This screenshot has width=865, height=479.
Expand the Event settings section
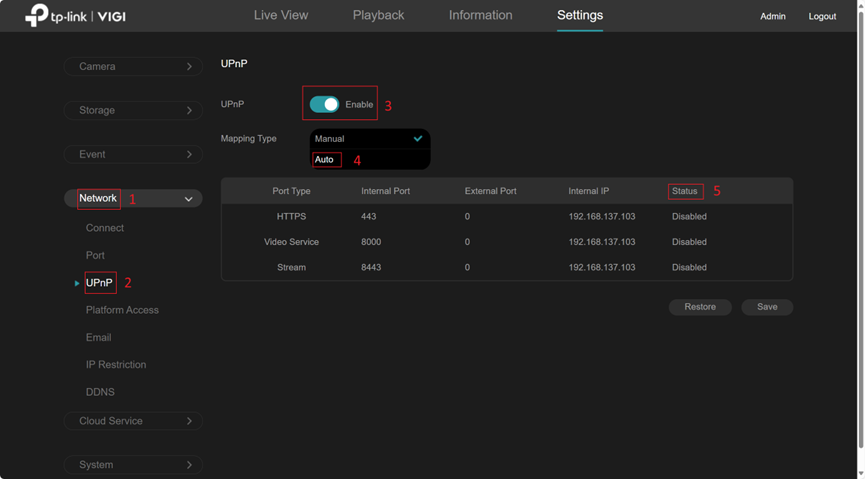pyautogui.click(x=134, y=155)
